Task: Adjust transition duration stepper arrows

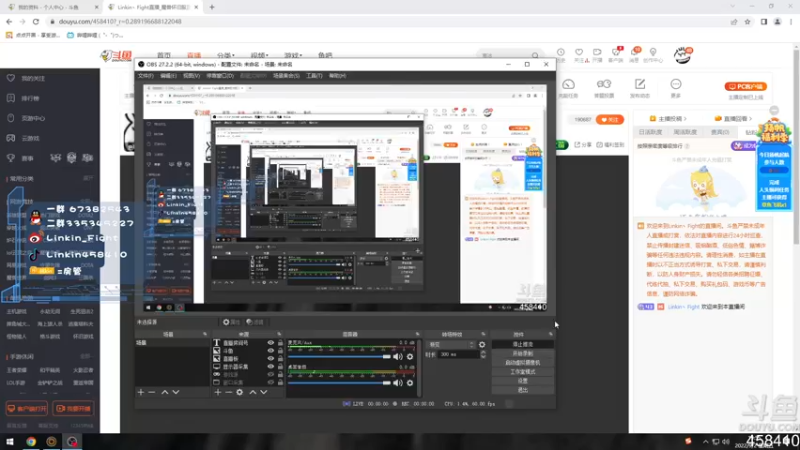Action: (x=483, y=355)
